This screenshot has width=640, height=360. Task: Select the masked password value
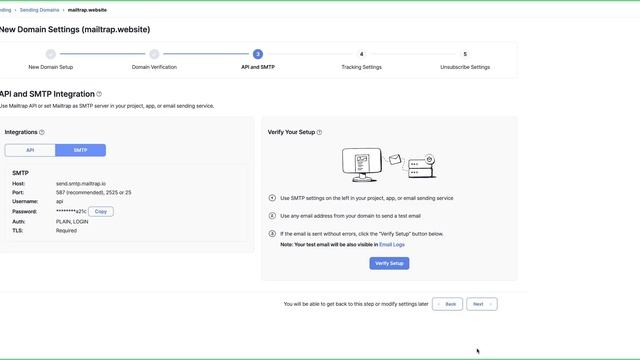point(71,211)
